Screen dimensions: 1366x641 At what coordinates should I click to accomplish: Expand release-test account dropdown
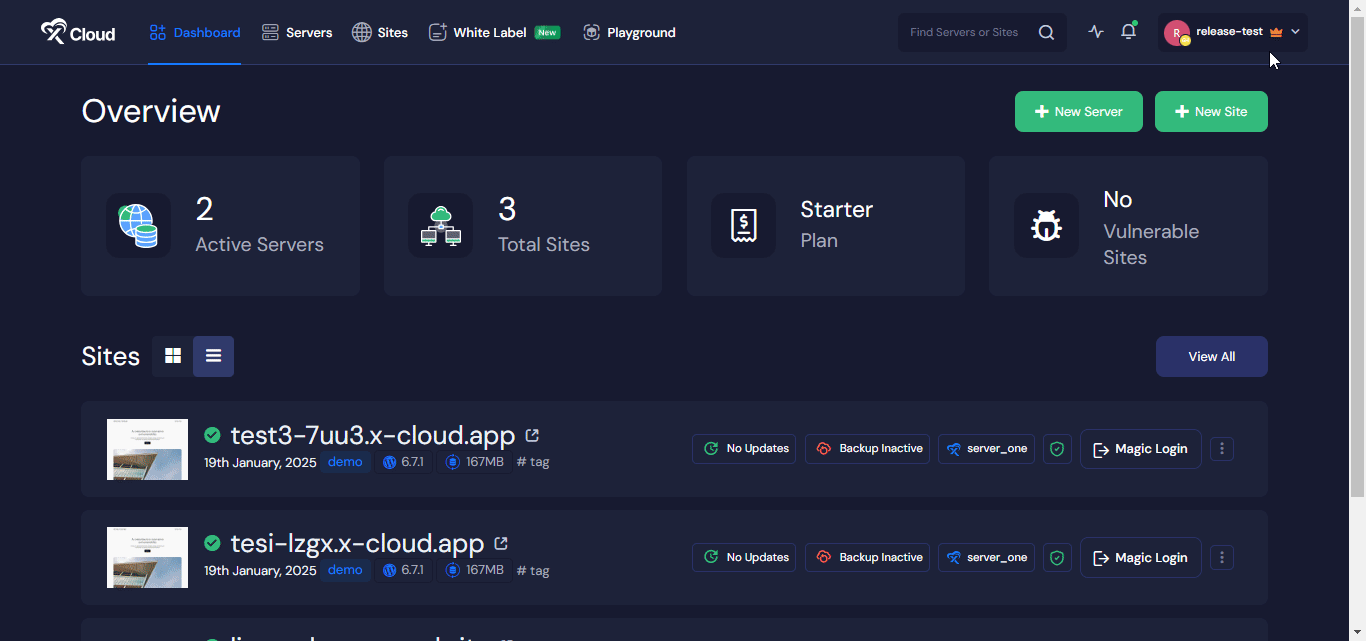[1295, 32]
